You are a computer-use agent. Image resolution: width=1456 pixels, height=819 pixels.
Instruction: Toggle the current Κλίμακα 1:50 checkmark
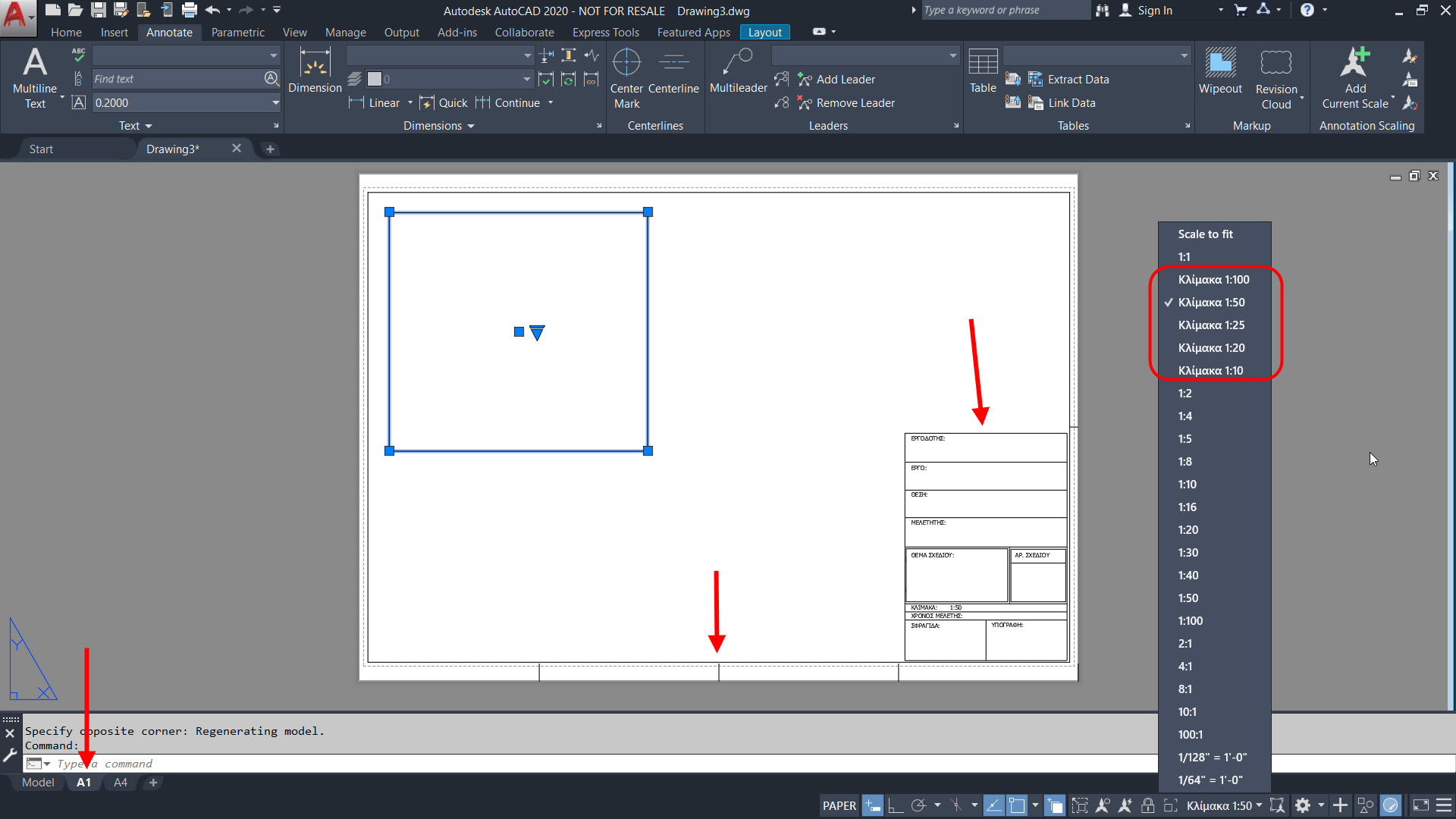[1213, 301]
